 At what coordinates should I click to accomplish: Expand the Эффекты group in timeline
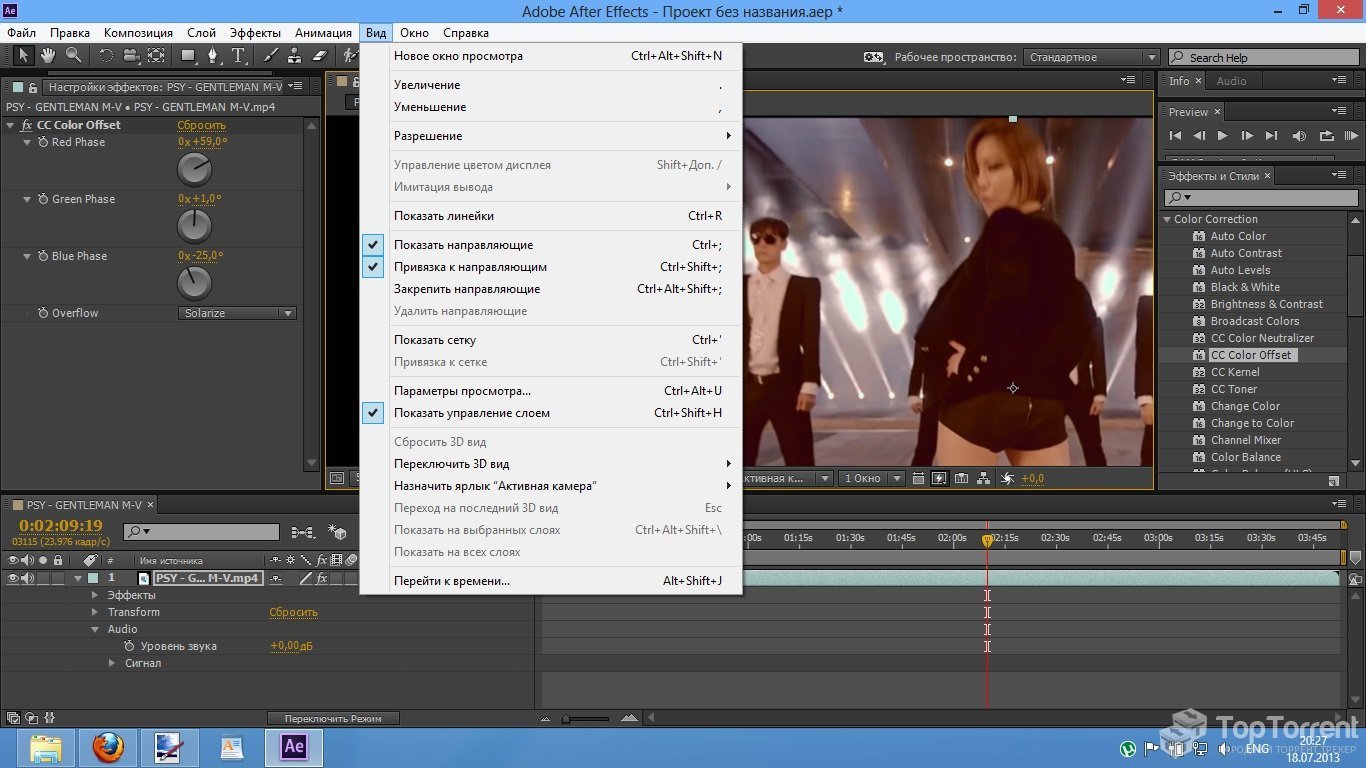95,595
